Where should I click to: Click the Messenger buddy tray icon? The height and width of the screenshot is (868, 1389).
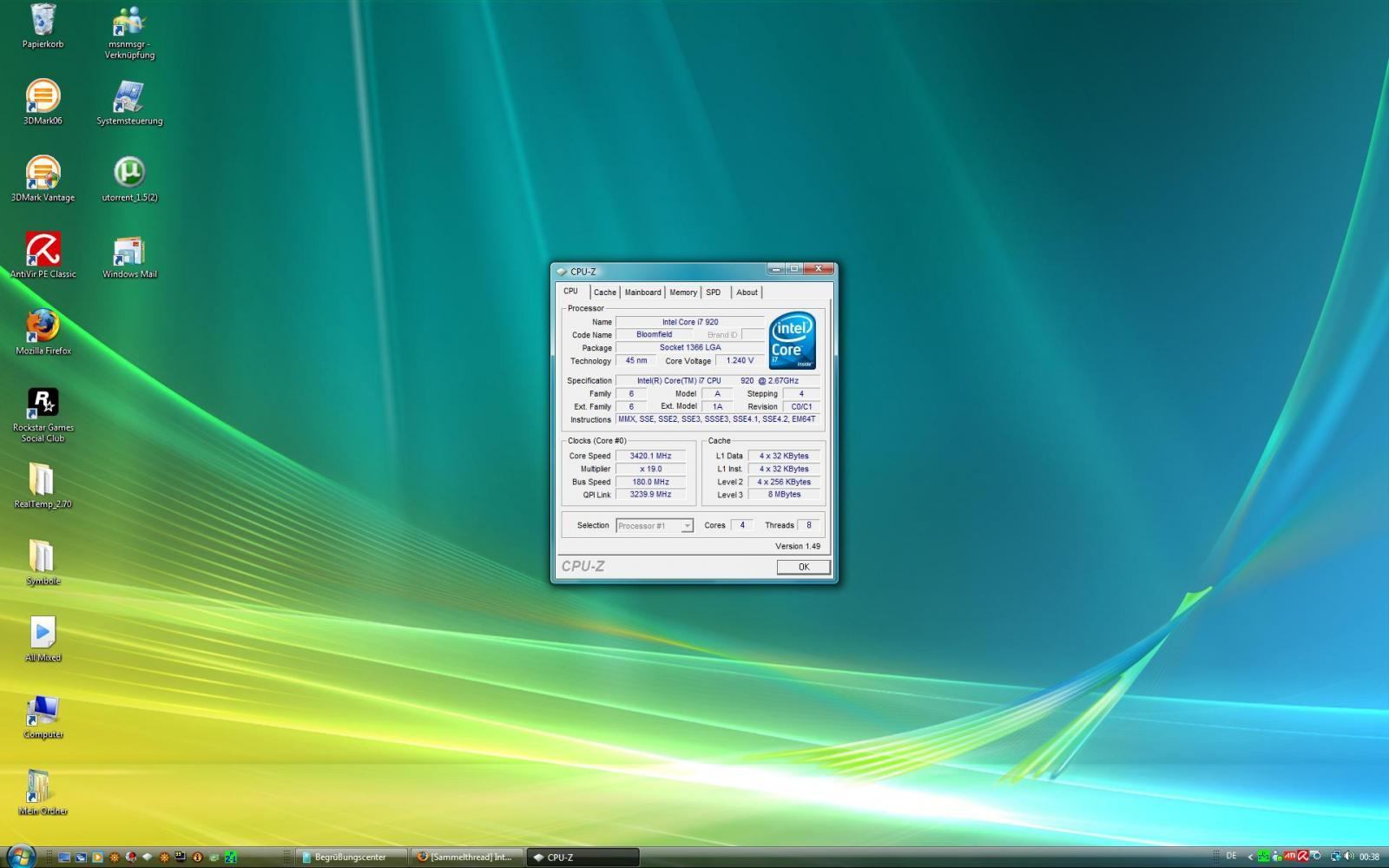coord(1276,857)
